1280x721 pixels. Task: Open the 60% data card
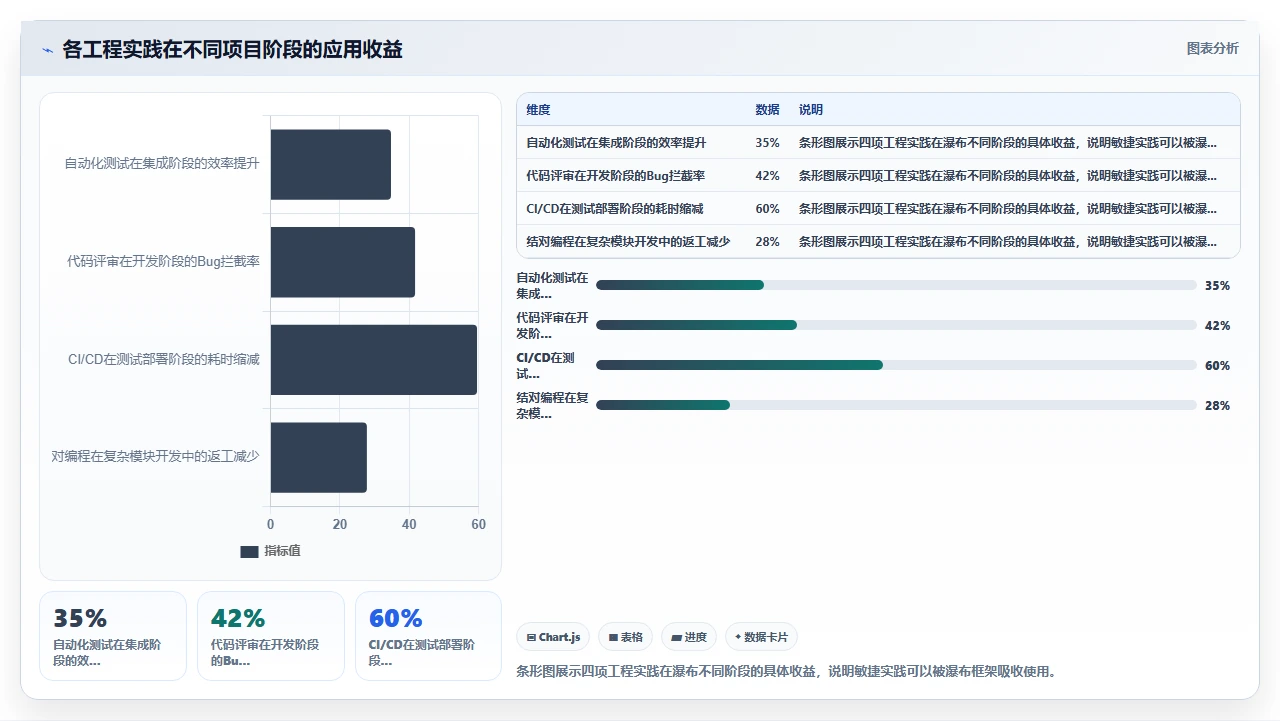click(x=428, y=636)
